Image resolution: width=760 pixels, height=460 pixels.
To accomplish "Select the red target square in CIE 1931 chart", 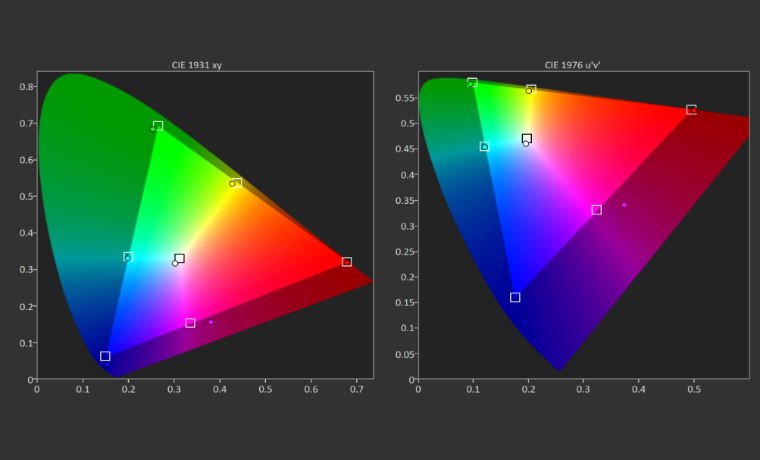I will click(x=347, y=262).
